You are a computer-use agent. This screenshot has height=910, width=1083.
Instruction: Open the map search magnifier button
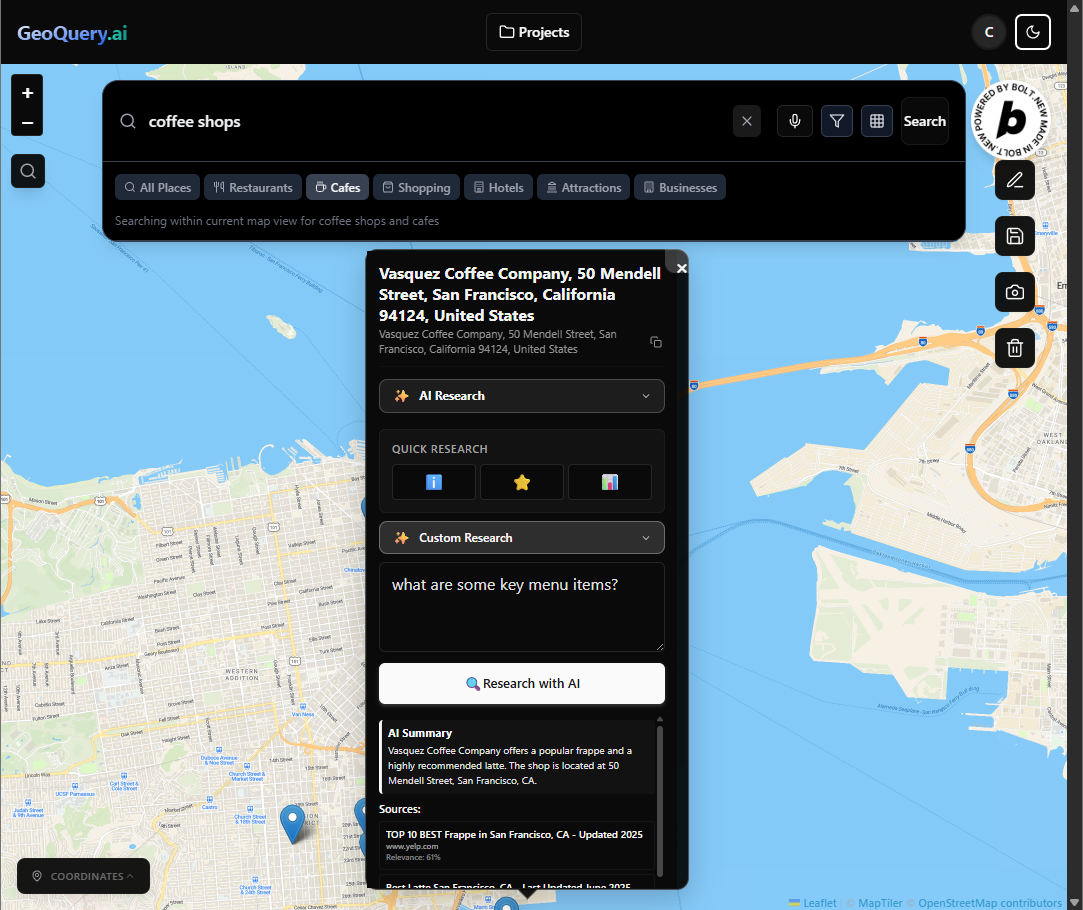click(x=28, y=171)
